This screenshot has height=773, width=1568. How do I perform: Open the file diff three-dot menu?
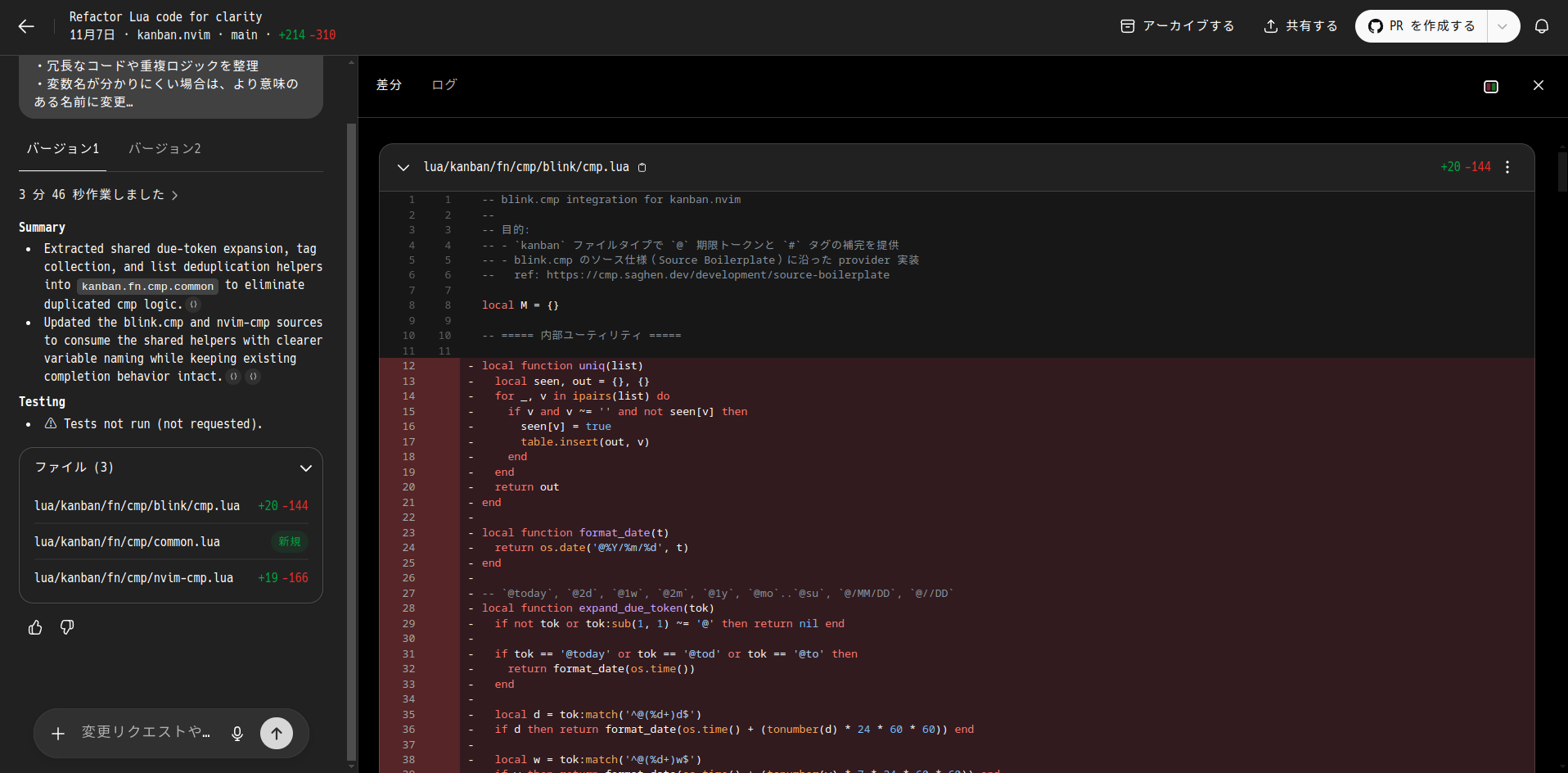[x=1507, y=167]
